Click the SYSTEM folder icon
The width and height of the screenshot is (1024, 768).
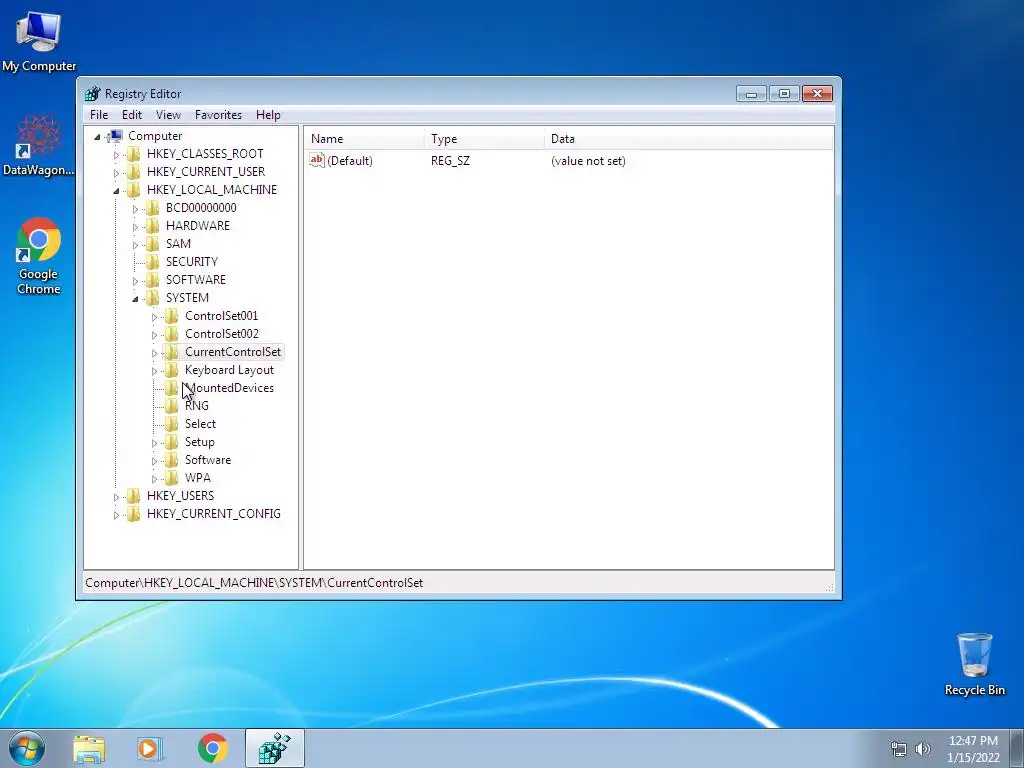(x=152, y=298)
